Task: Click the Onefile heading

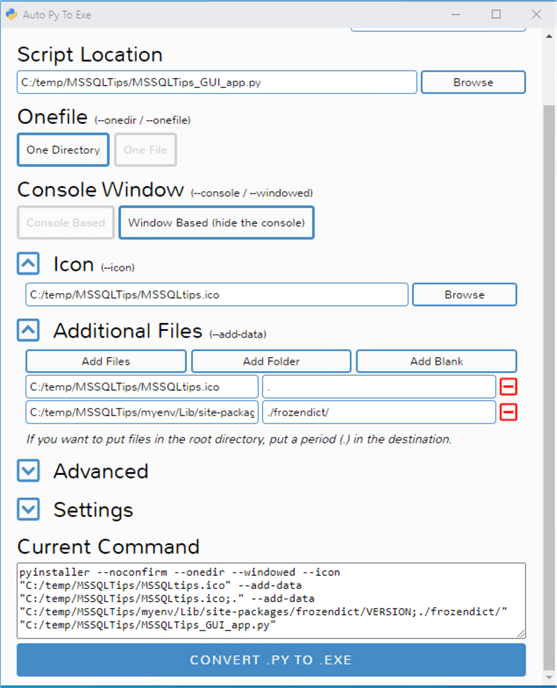Action: [52, 117]
